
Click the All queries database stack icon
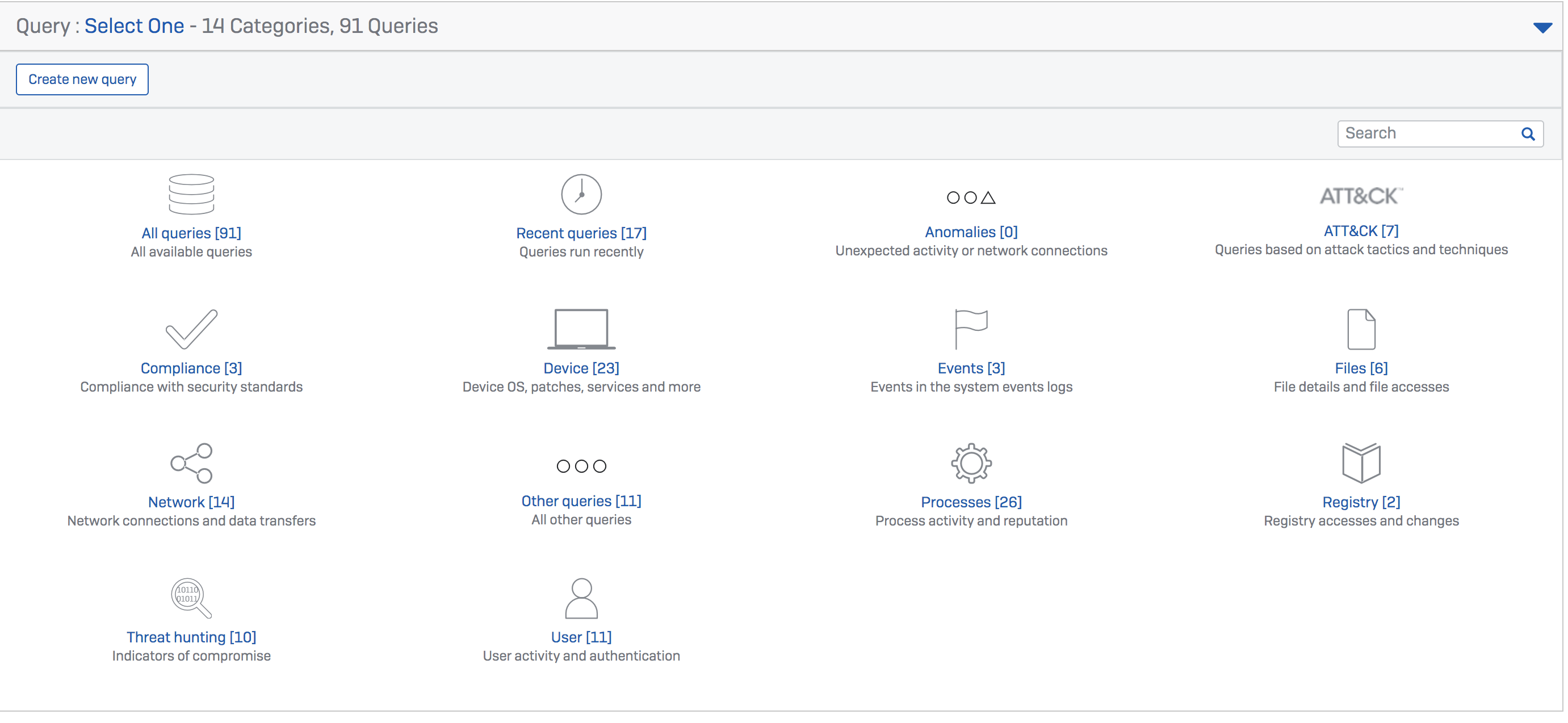(x=191, y=194)
